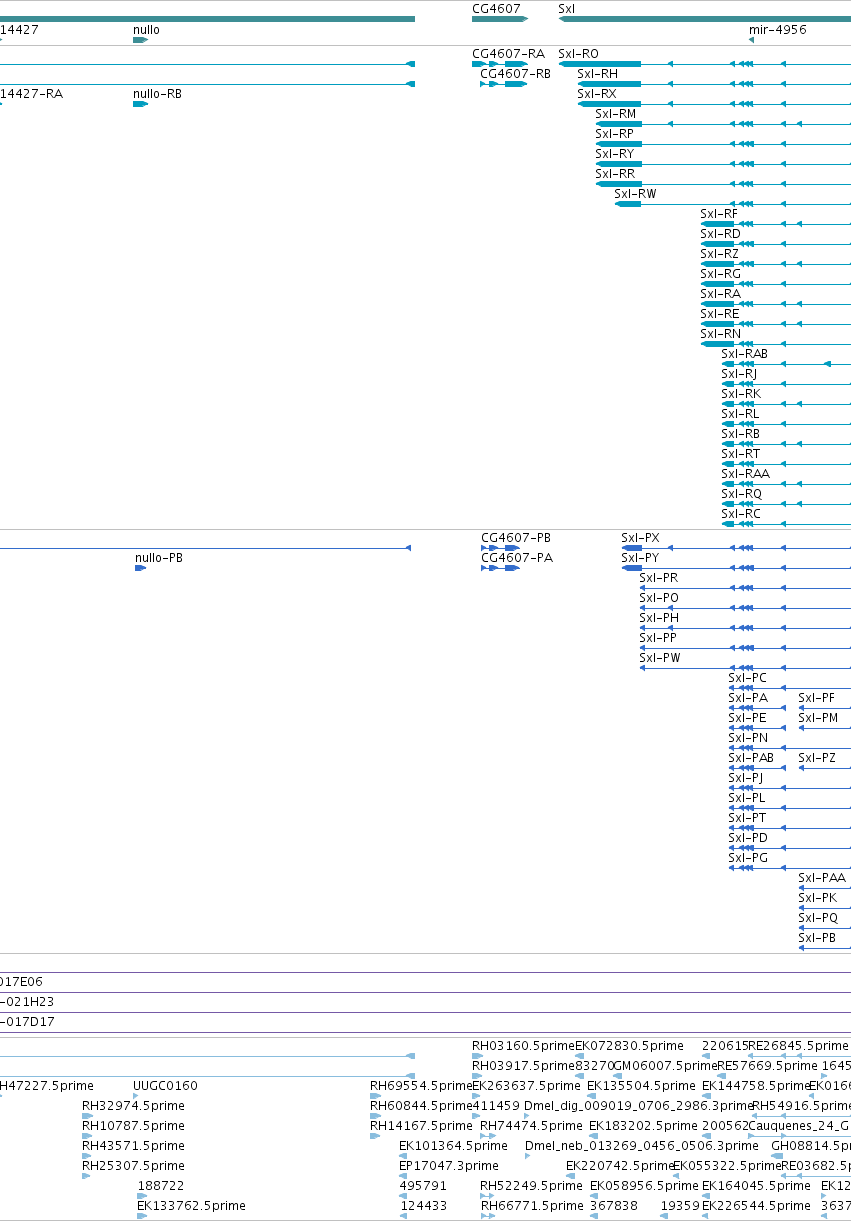This screenshot has height=1221, width=851.
Task: Select EST RH32974.5prime
Action: click(133, 1106)
